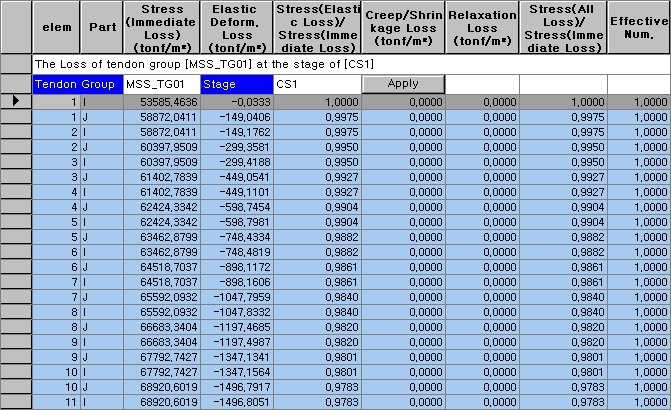This screenshot has width=671, height=410.
Task: Click the Creep/Shrinkage Loss column header
Action: [404, 27]
